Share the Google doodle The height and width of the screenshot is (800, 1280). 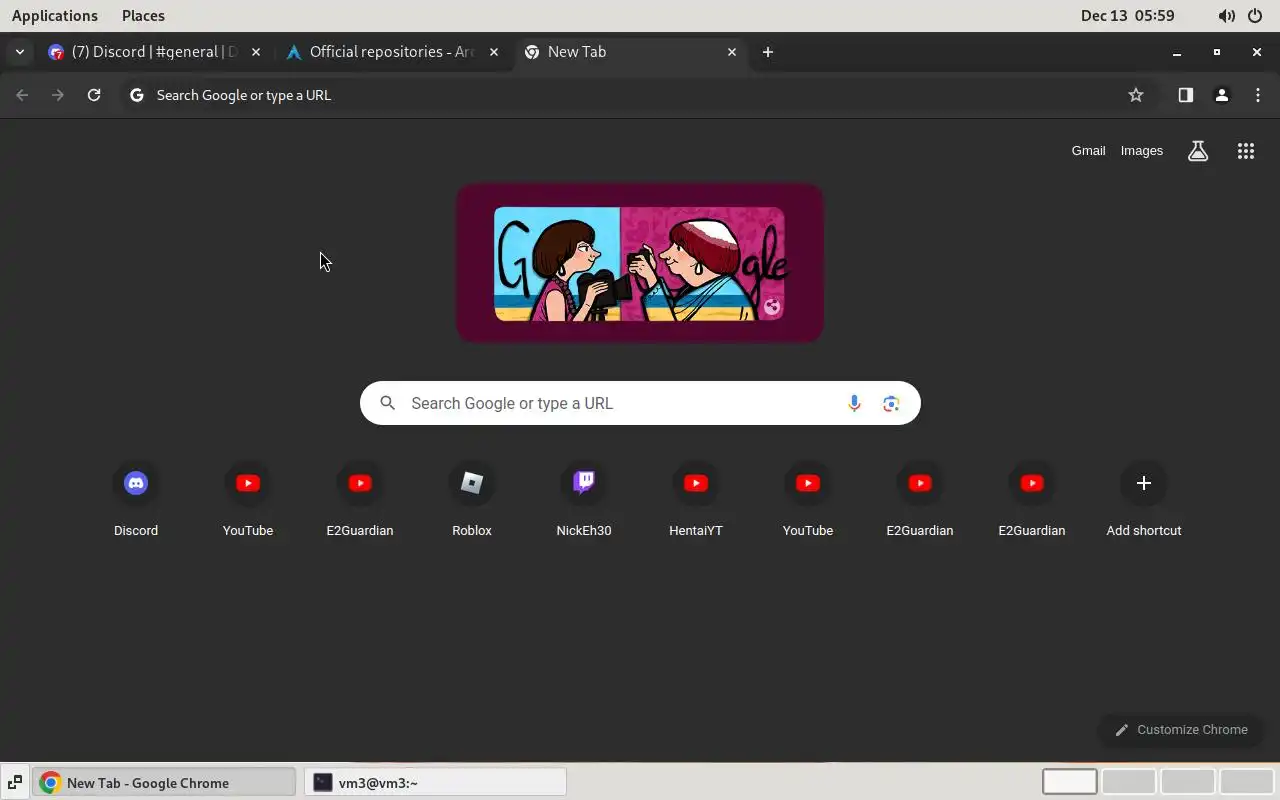click(772, 307)
